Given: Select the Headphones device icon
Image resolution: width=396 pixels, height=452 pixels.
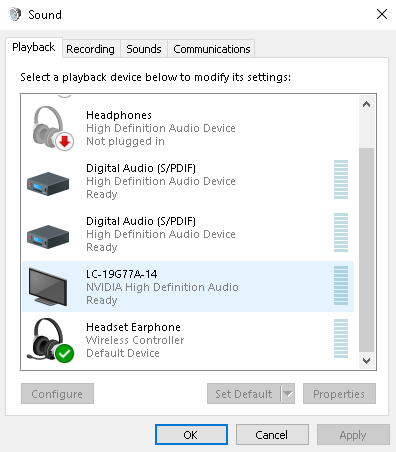Looking at the screenshot, I should (53, 128).
